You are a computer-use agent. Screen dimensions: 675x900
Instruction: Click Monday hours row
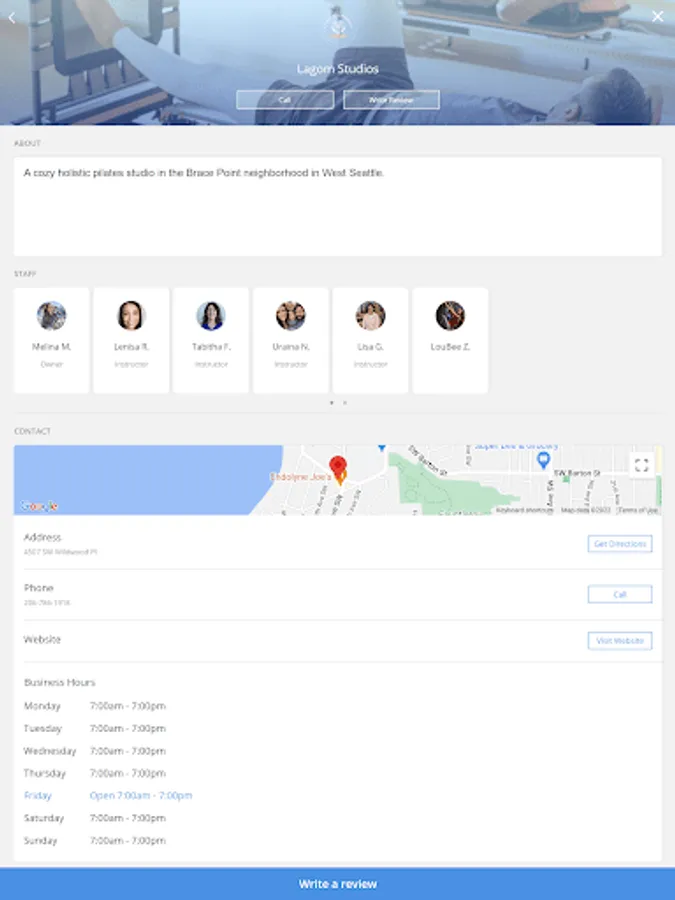[x=95, y=706]
